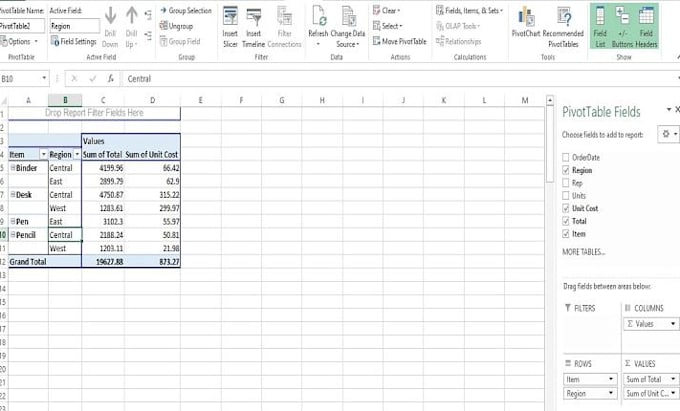
Task: Click the Grand Total cell
Action: coord(45,261)
